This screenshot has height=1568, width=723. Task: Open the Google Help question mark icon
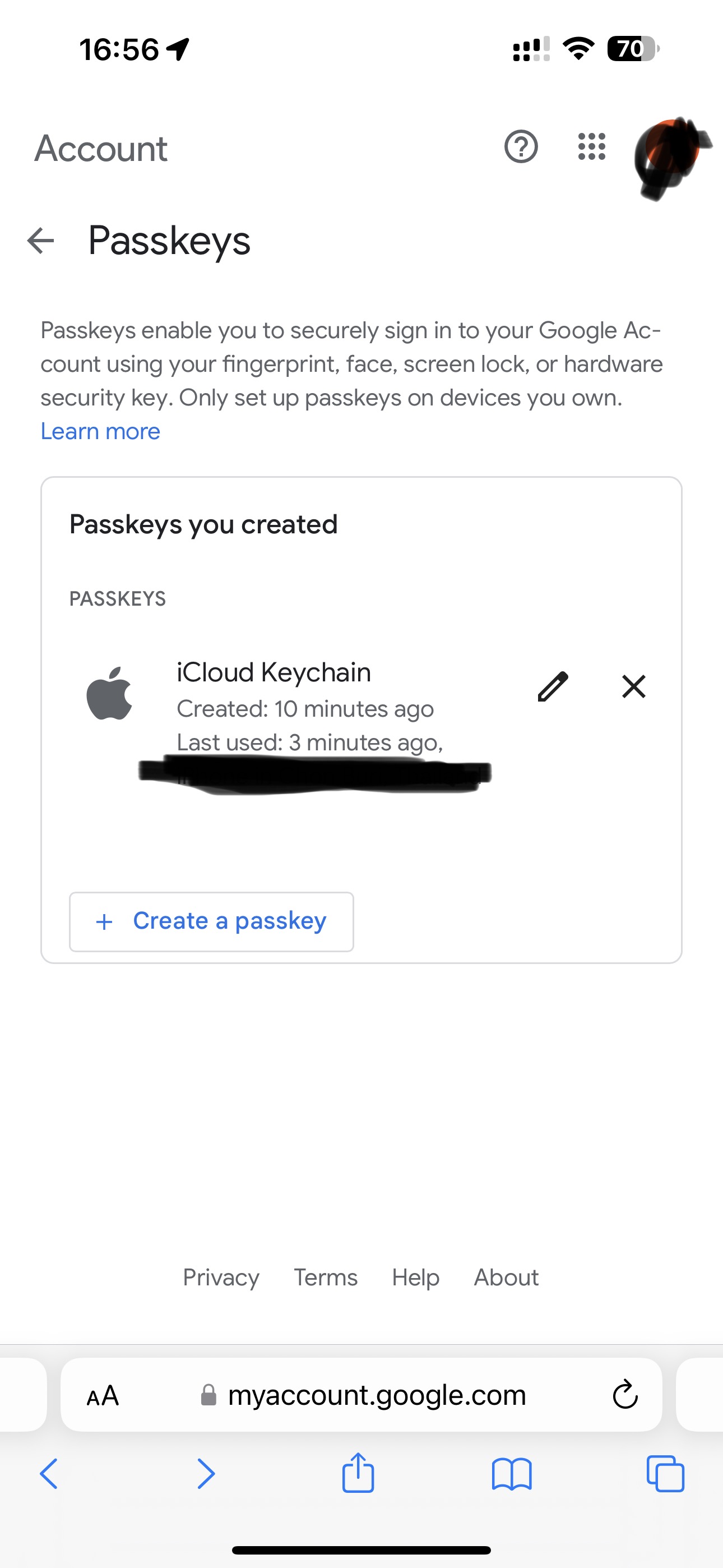[521, 147]
